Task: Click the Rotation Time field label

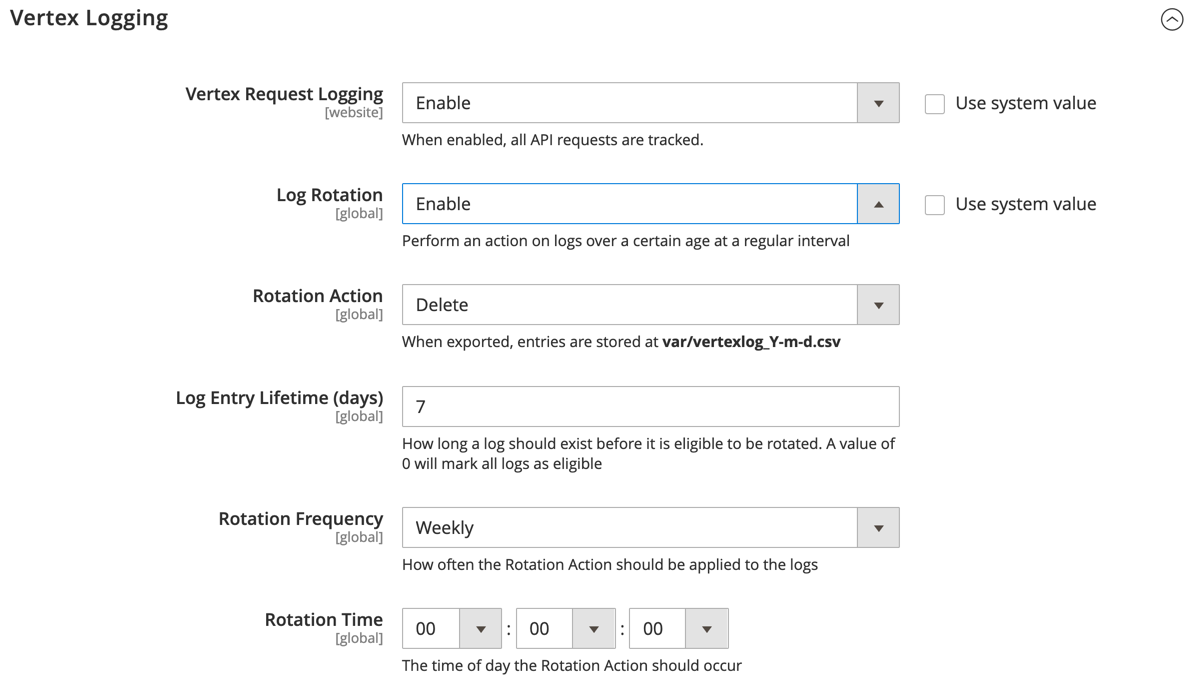Action: pyautogui.click(x=324, y=620)
